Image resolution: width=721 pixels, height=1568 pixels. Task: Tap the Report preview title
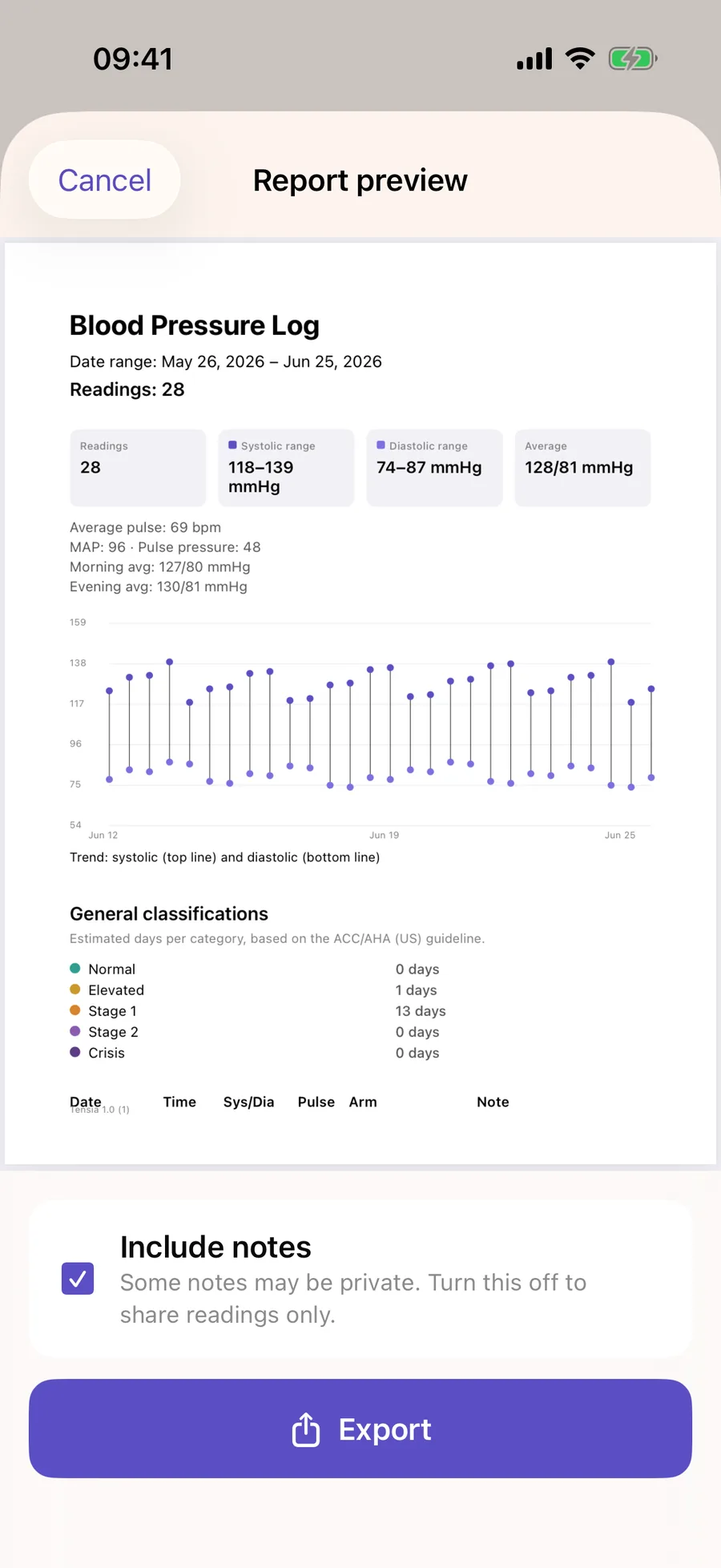[360, 180]
